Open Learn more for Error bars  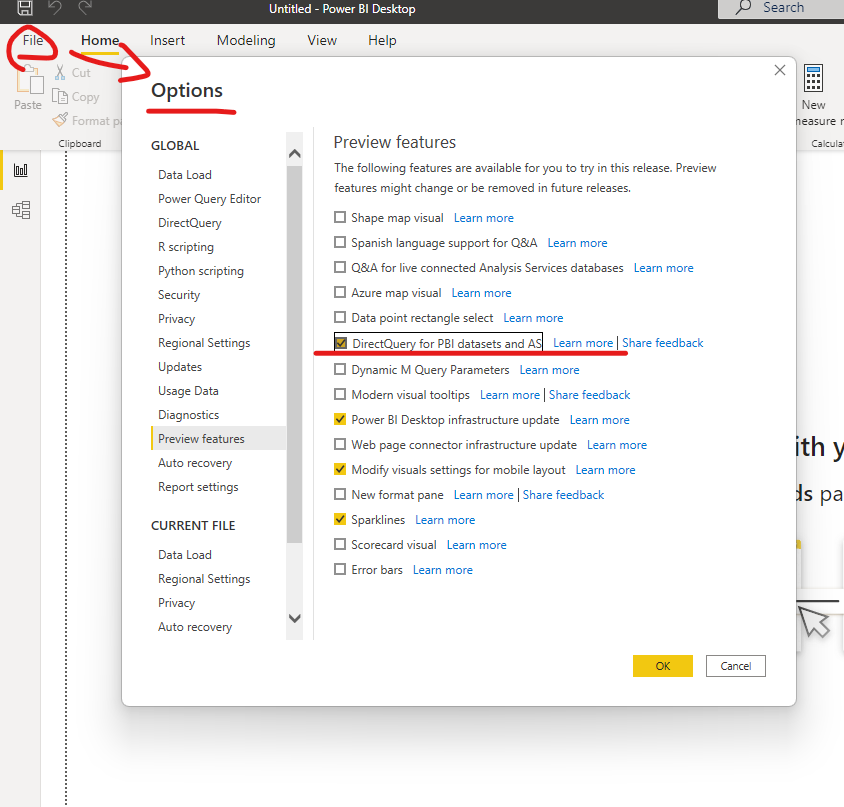coord(442,570)
